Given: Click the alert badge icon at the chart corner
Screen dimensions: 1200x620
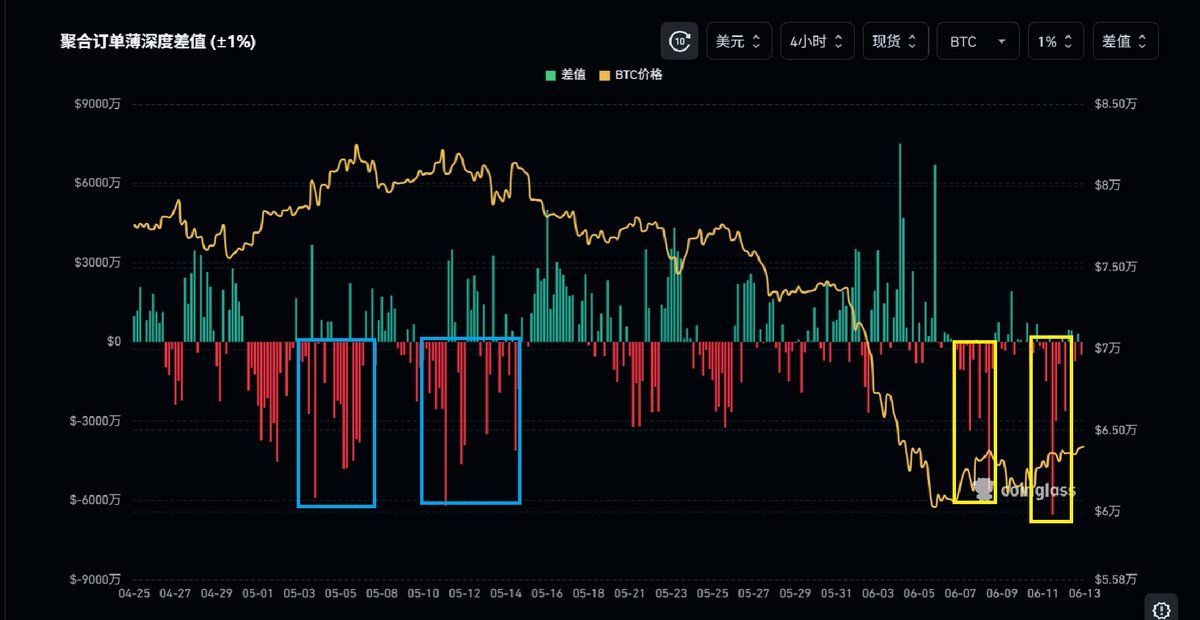Looking at the screenshot, I should click(x=1161, y=609).
